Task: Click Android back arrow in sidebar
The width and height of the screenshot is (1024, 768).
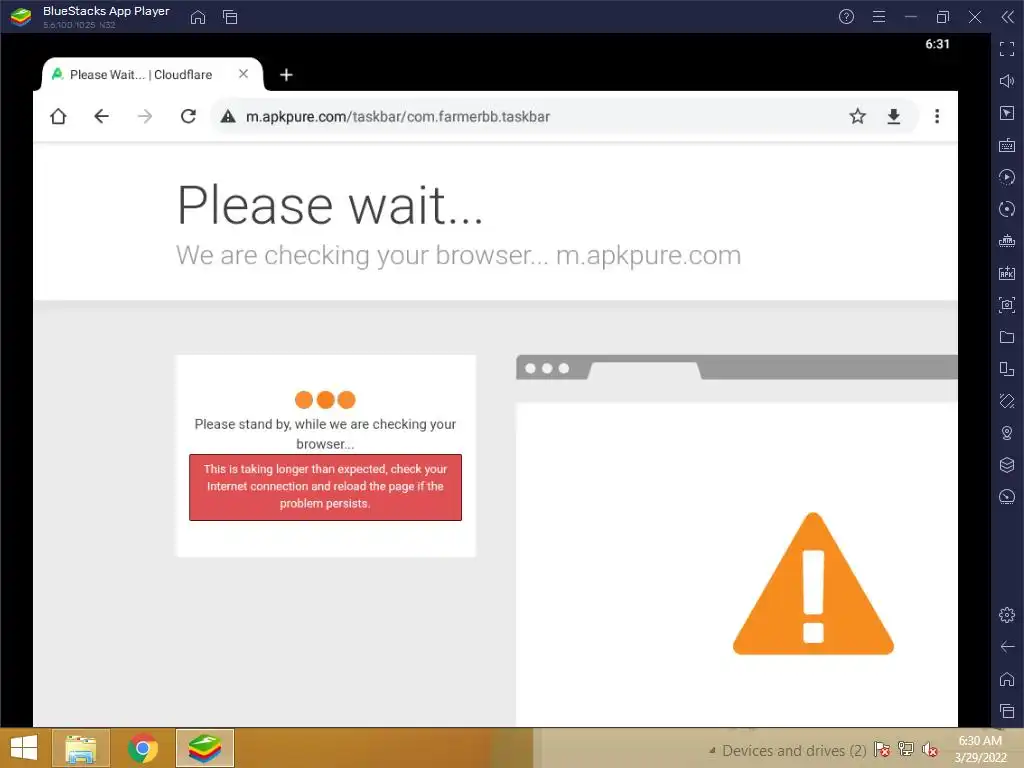Action: [1007, 647]
